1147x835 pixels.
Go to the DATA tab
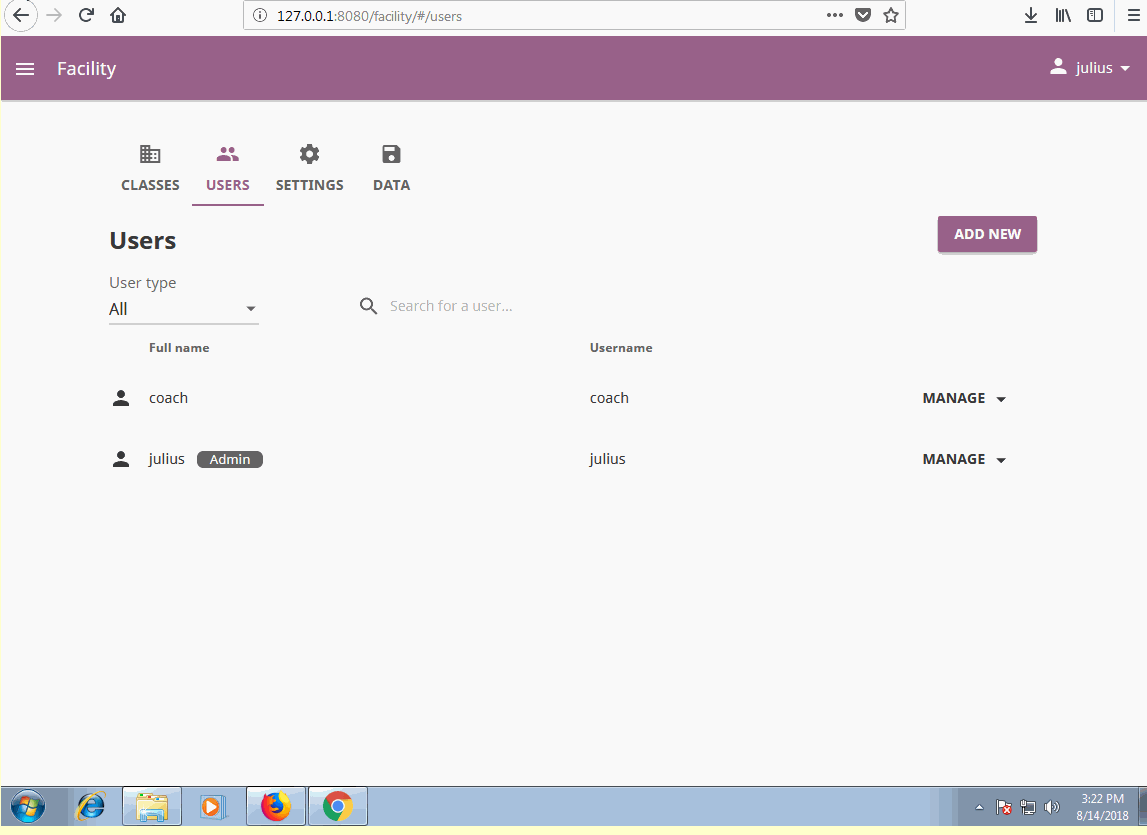[391, 169]
